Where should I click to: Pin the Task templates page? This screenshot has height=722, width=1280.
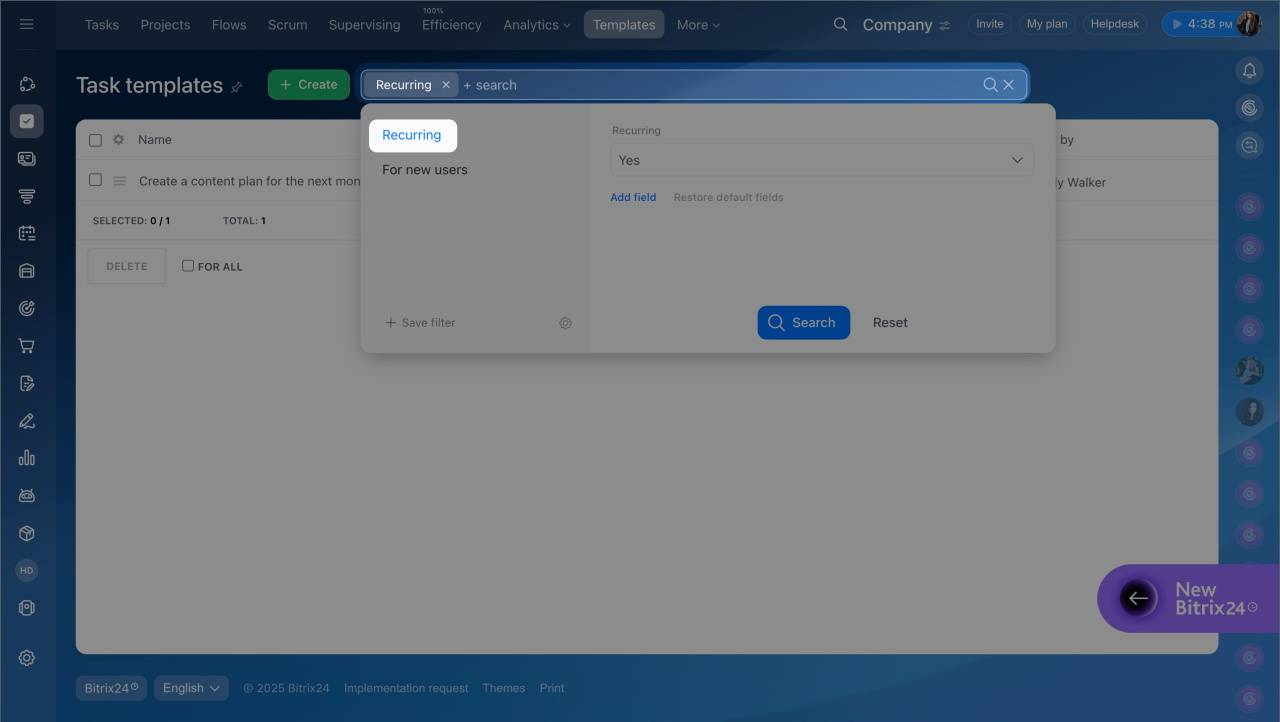point(237,87)
